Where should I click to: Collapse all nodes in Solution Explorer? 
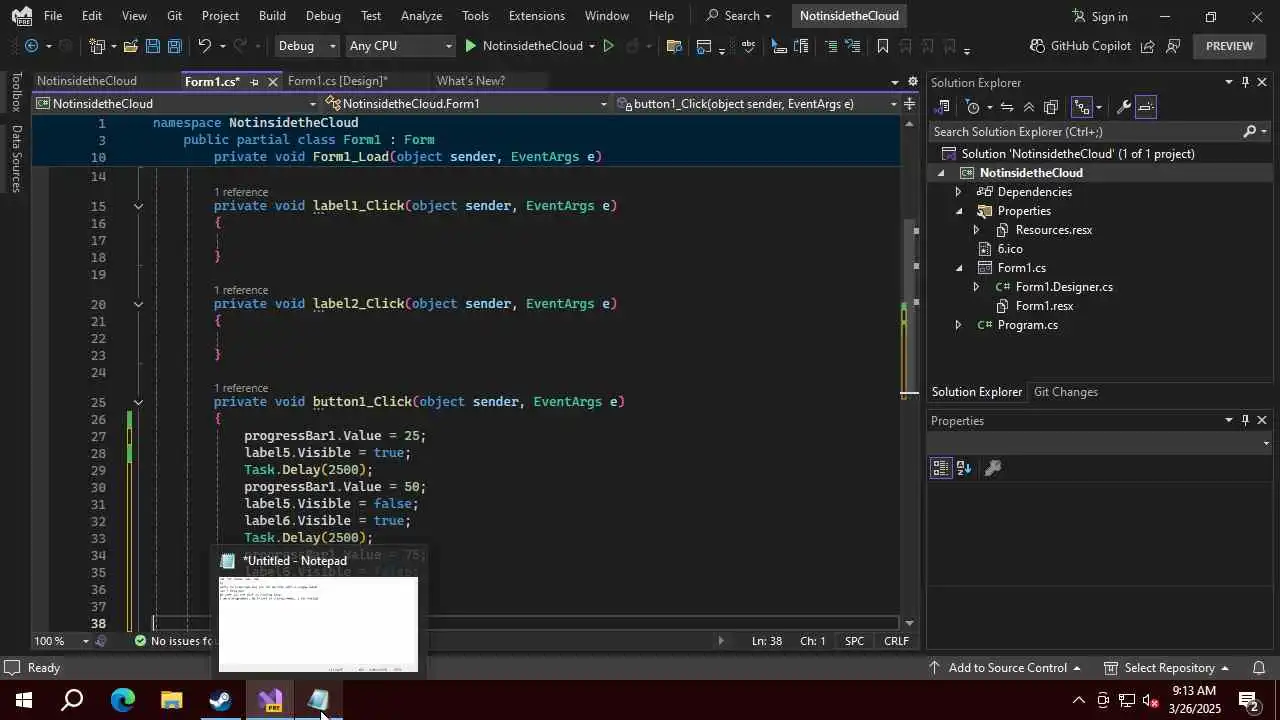coord(1028,107)
